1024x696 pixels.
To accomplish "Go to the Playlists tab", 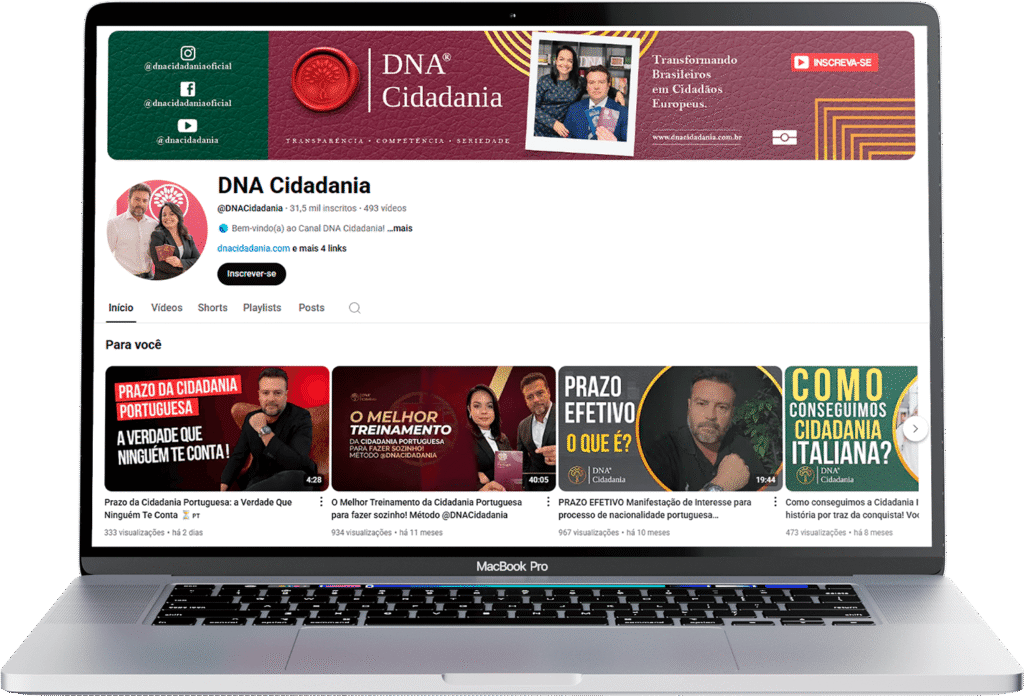I will [262, 308].
